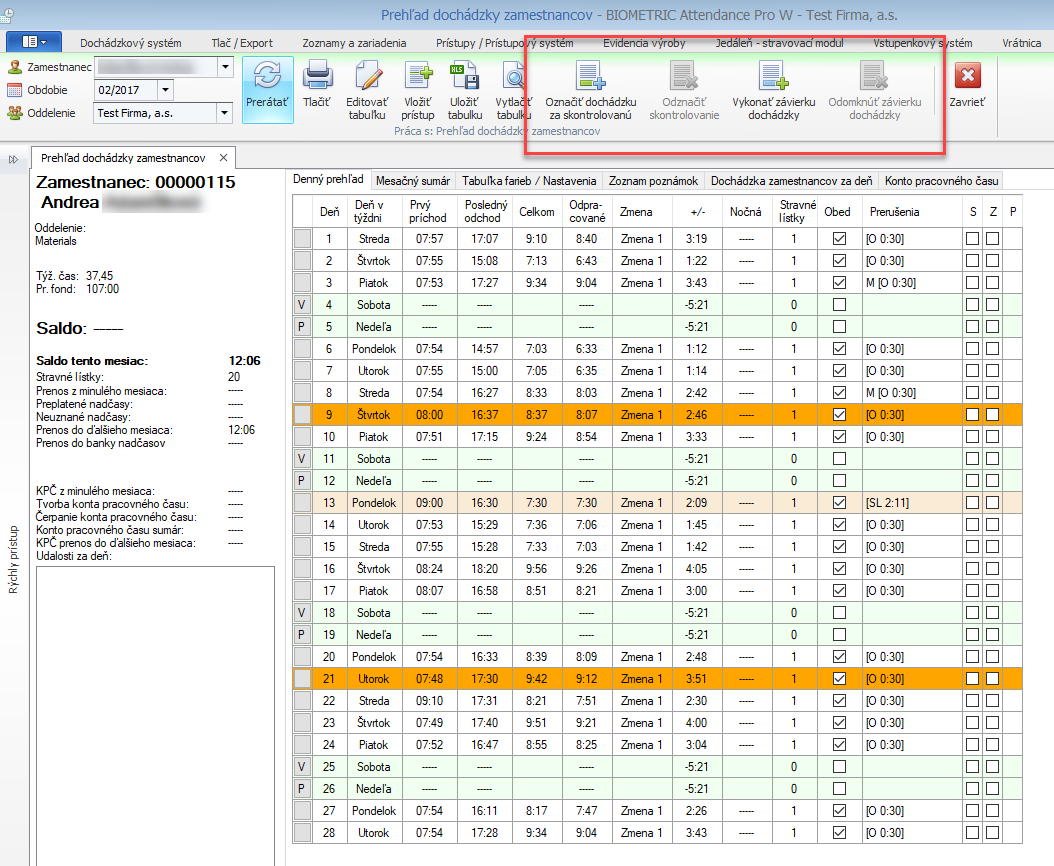Screen dimensions: 1054x866
Task: Click the P marker for day 5
Action: click(x=302, y=327)
